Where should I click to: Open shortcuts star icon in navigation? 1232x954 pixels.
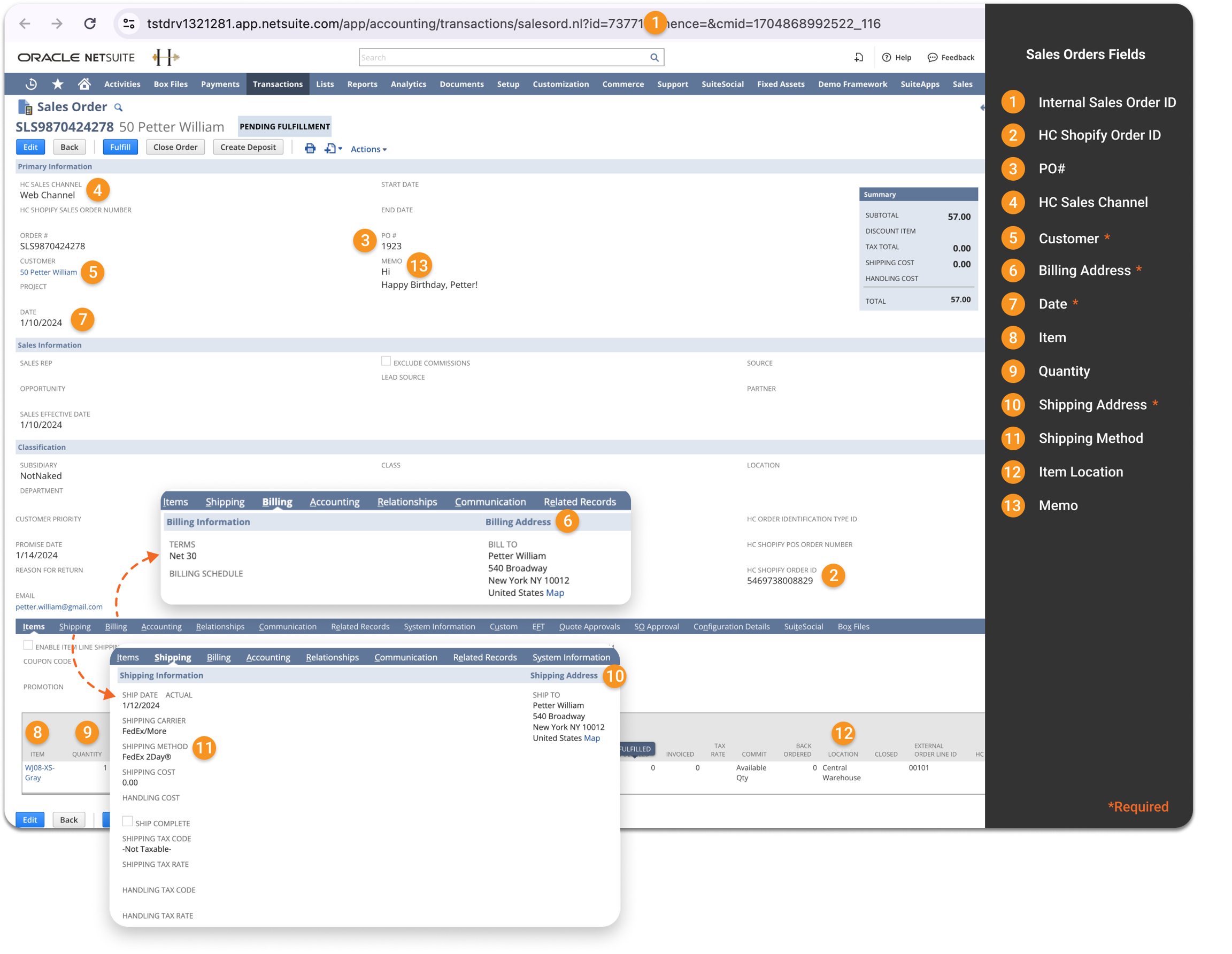pos(58,84)
